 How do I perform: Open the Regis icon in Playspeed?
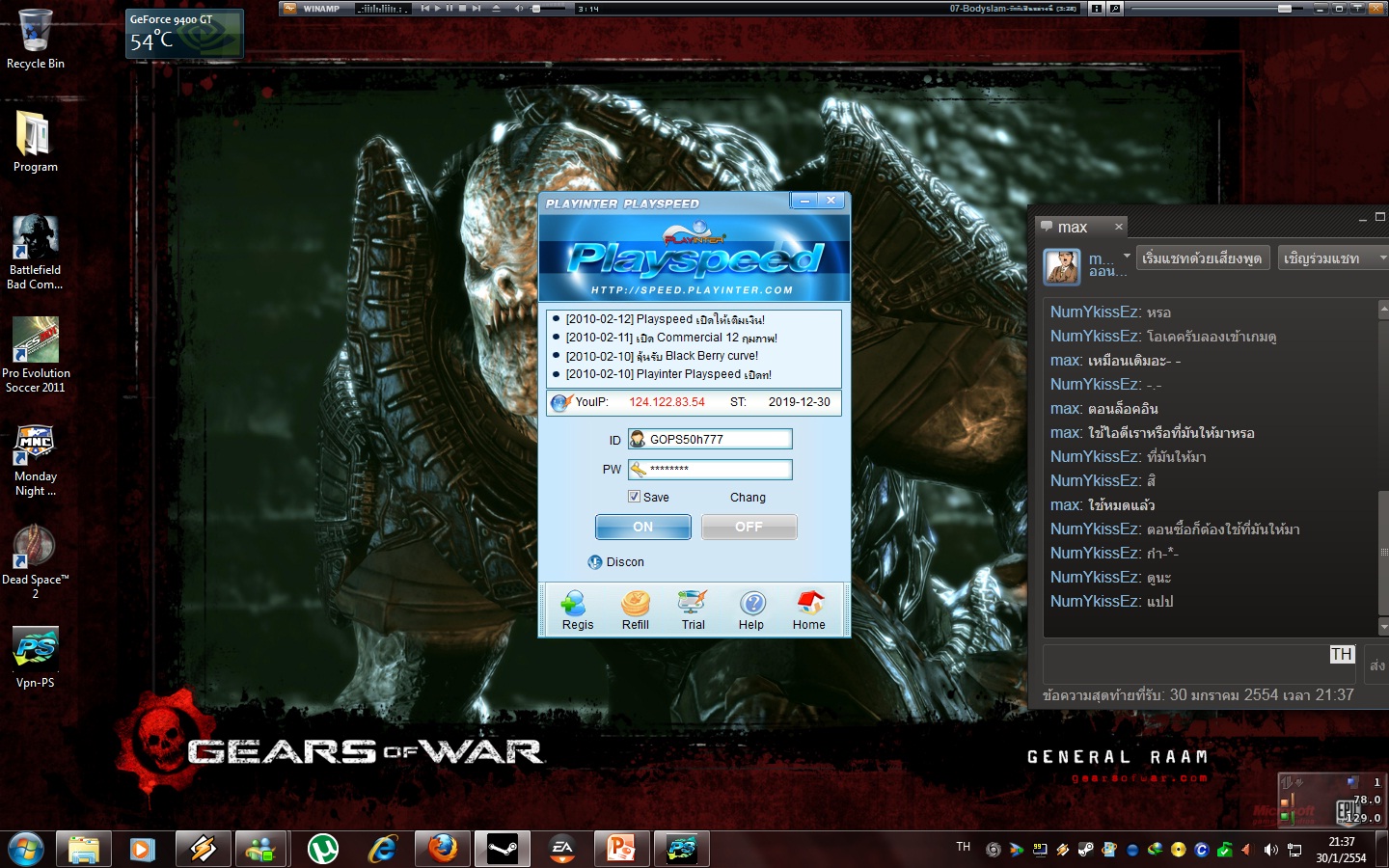pos(577,610)
